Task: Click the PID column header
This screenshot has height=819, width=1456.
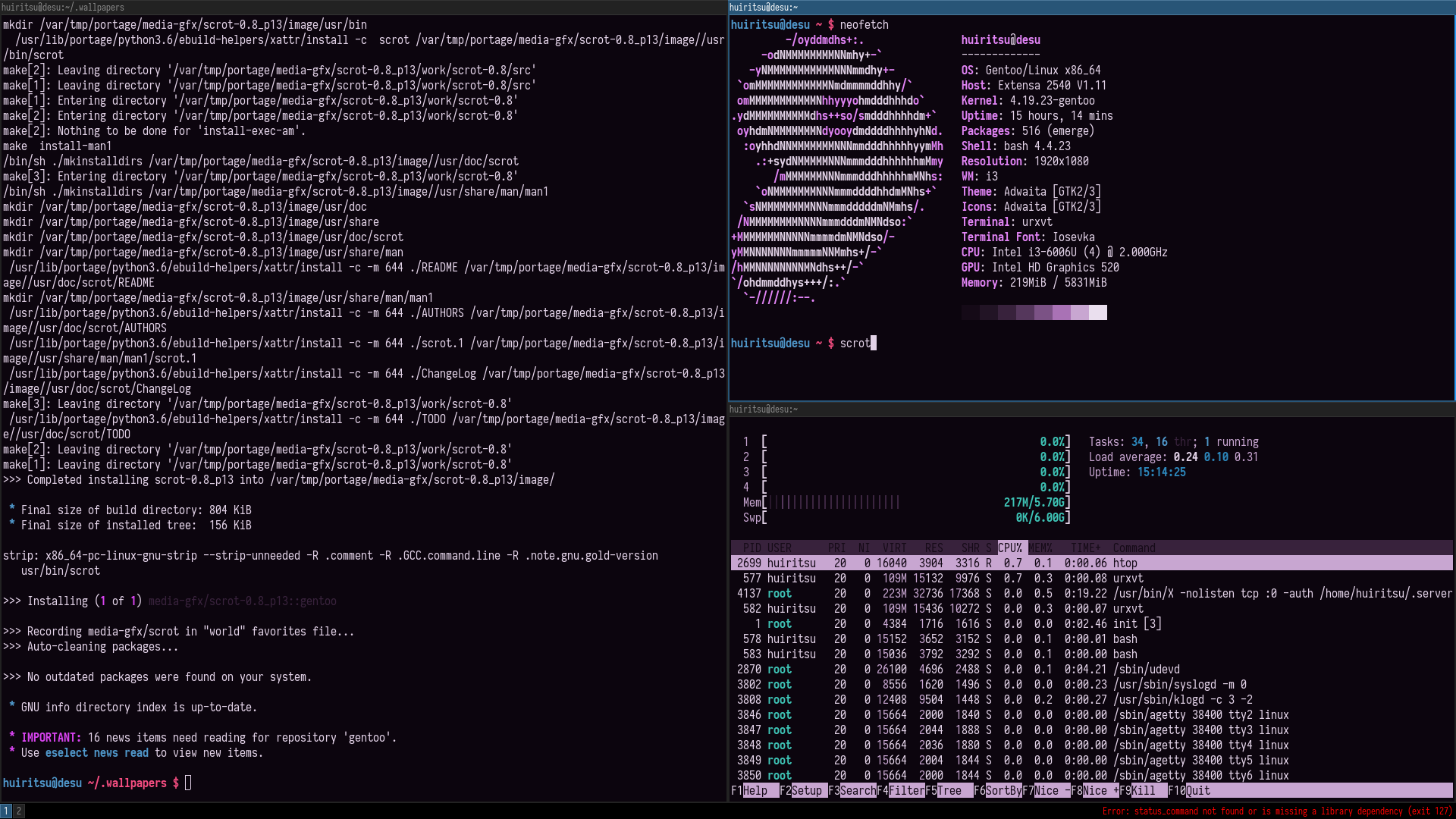Action: [752, 548]
